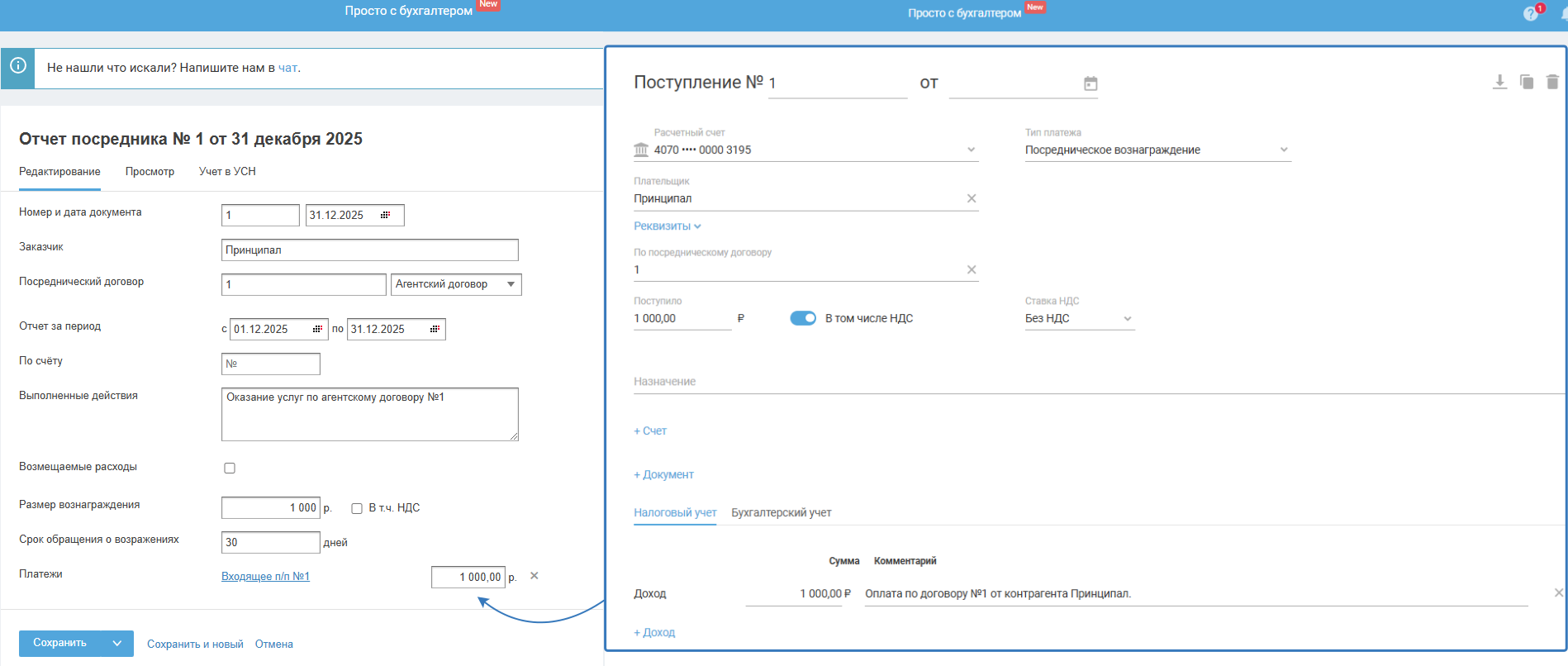
Task: Clear the По посредническому договору field
Action: click(972, 269)
